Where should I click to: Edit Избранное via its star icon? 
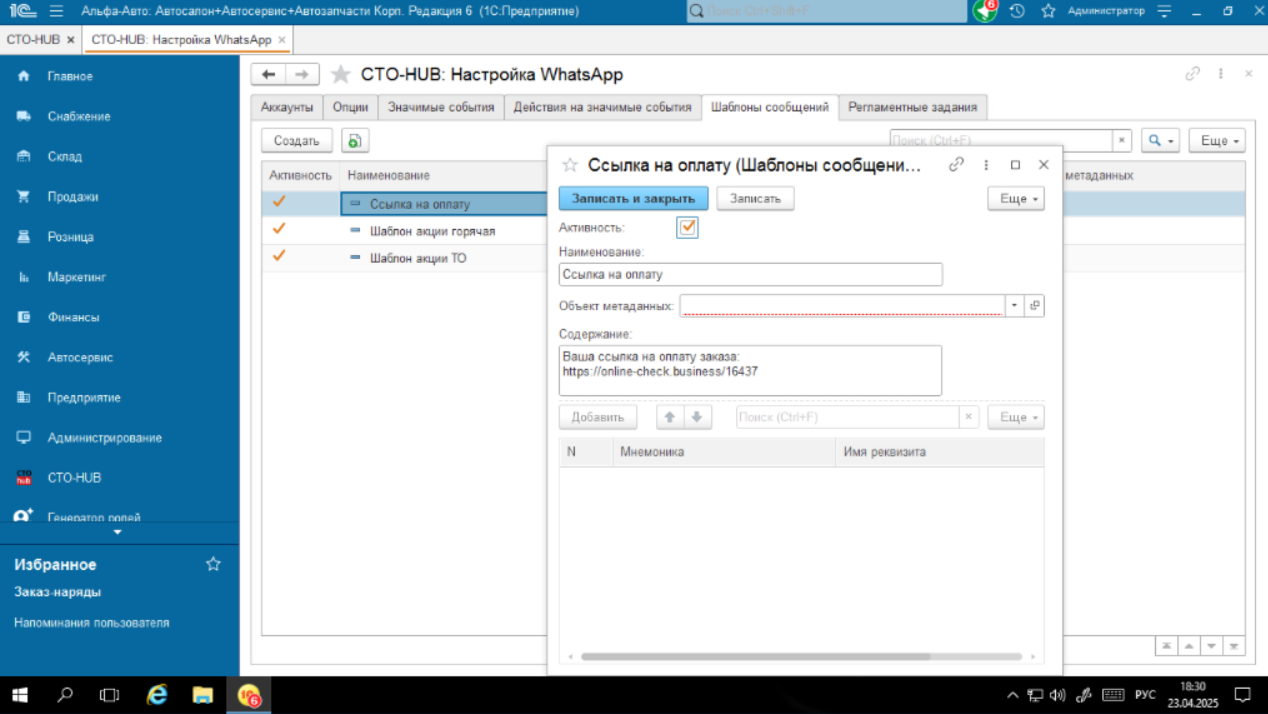[213, 564]
